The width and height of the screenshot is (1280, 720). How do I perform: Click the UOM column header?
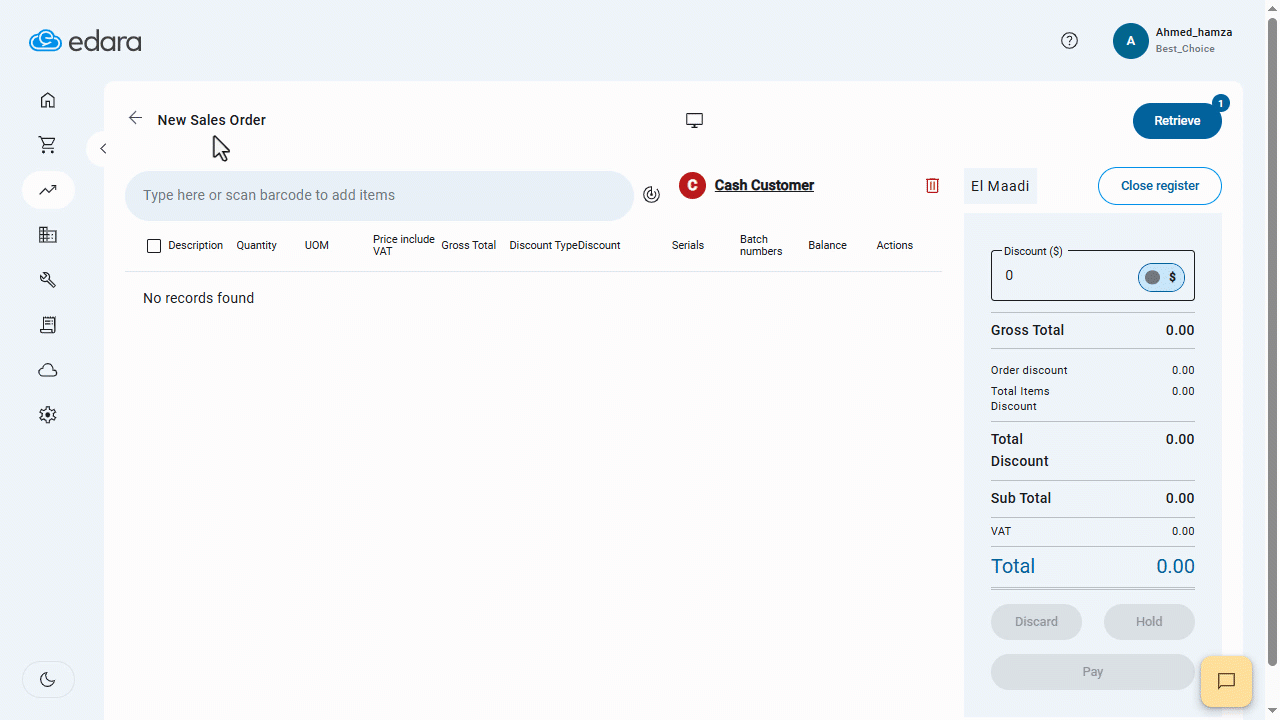pyautogui.click(x=317, y=245)
